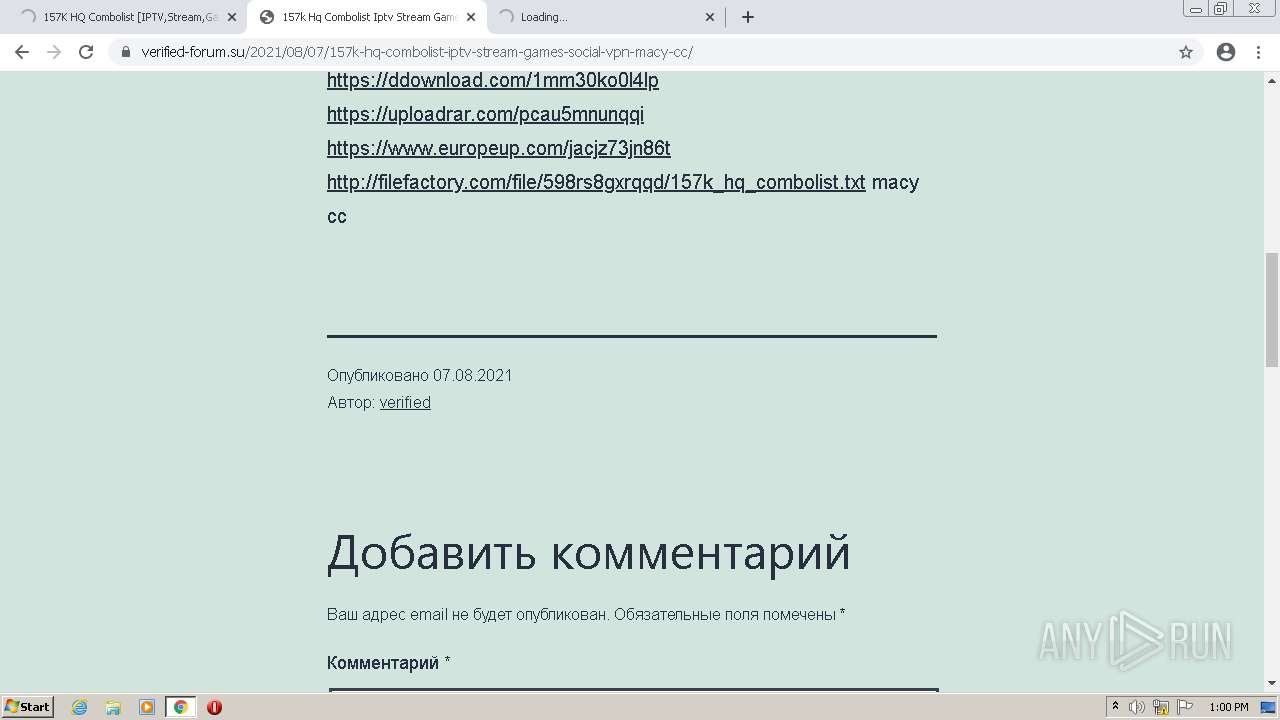Screen dimensions: 1280x720
Task: Restore down the Chrome window
Action: click(x=1221, y=9)
